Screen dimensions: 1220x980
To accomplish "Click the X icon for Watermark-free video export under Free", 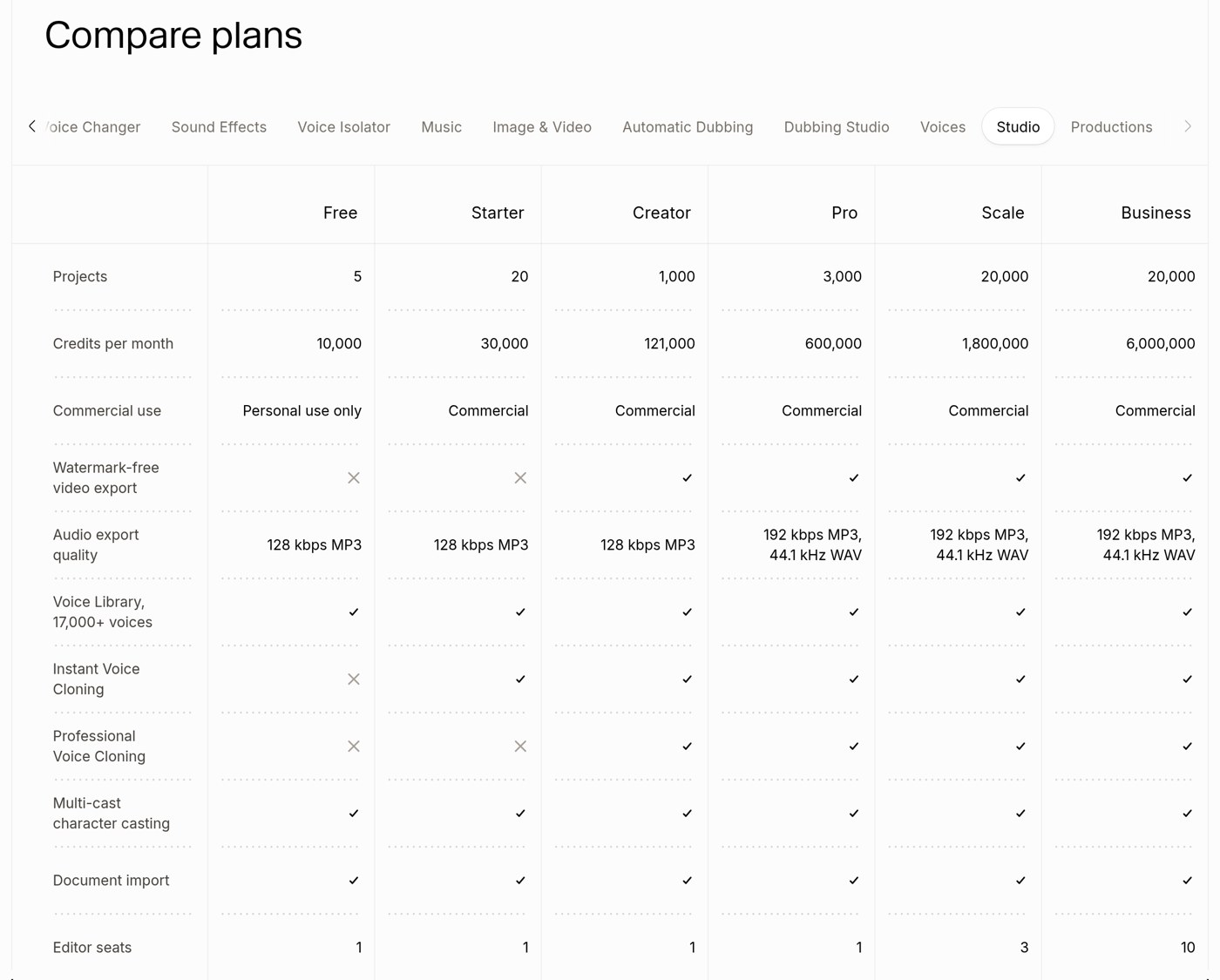I will pyautogui.click(x=354, y=478).
